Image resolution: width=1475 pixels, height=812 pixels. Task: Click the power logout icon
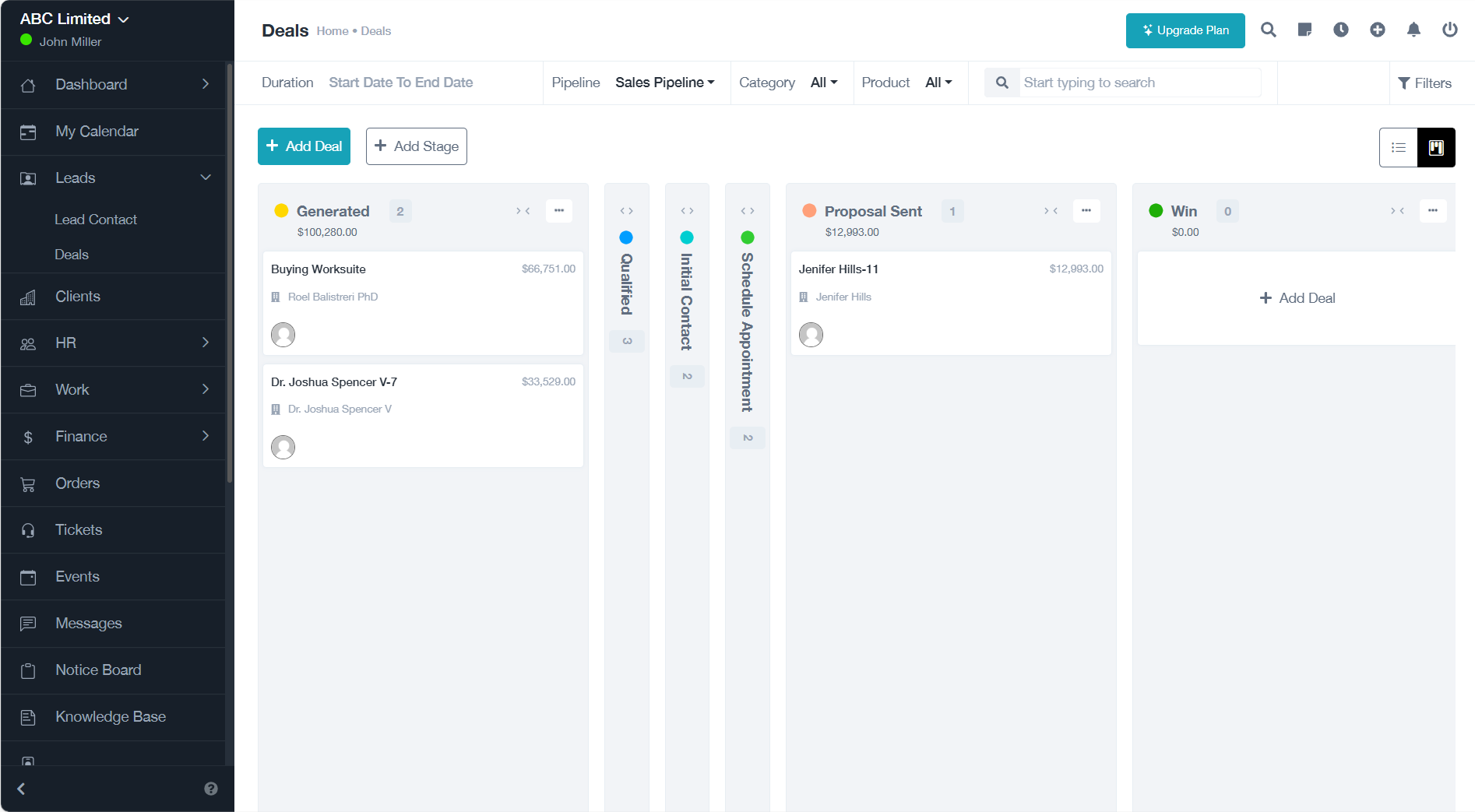1449,30
